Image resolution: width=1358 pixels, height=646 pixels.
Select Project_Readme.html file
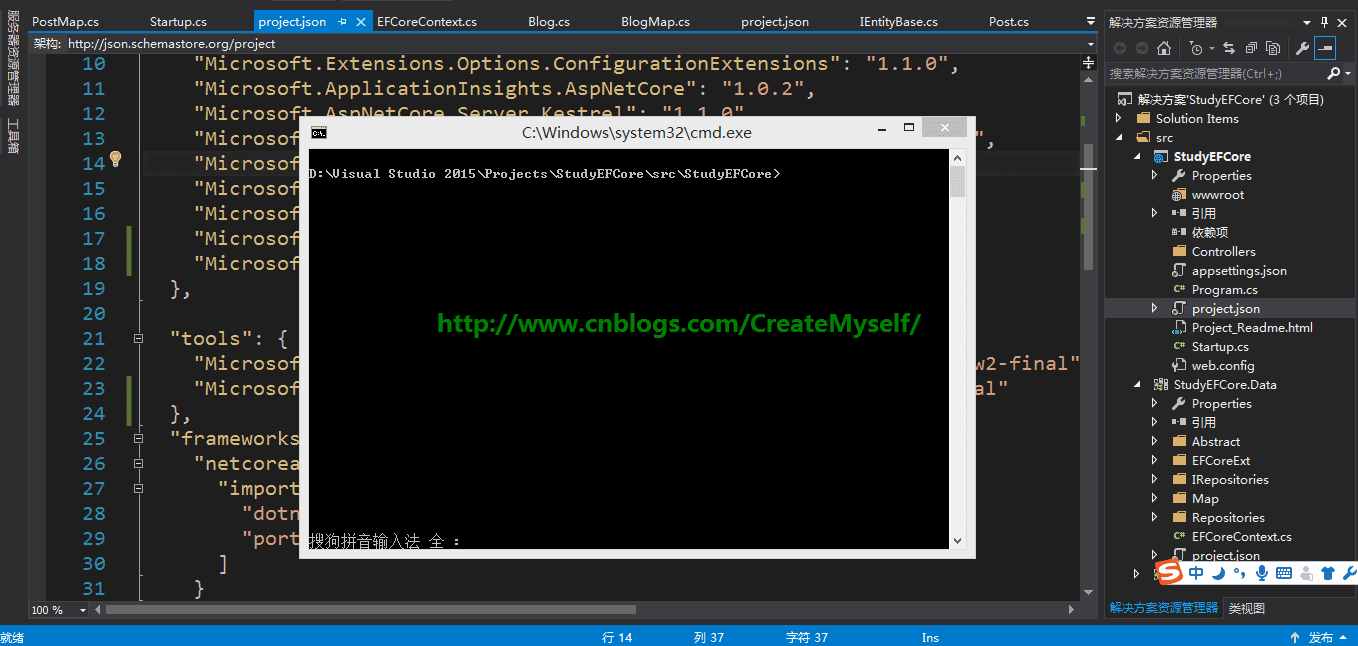(x=1252, y=327)
